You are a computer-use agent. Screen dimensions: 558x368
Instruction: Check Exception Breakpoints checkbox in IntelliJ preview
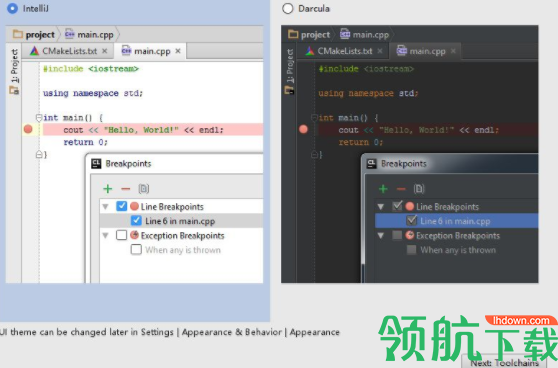[121, 235]
